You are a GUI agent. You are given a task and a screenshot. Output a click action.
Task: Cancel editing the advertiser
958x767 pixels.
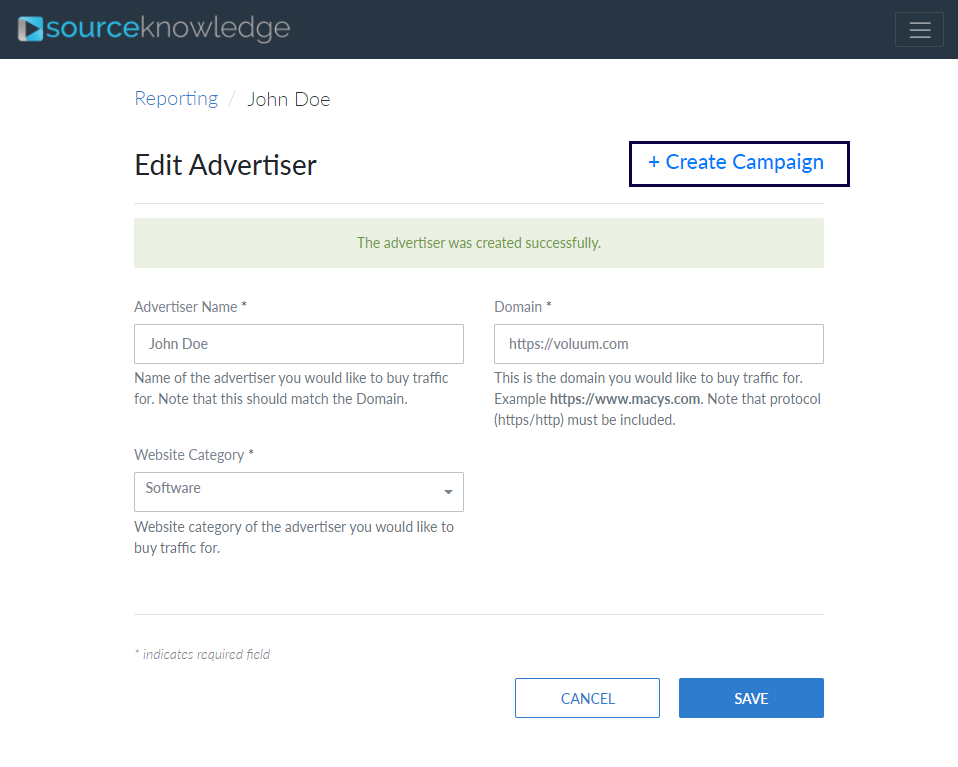587,697
